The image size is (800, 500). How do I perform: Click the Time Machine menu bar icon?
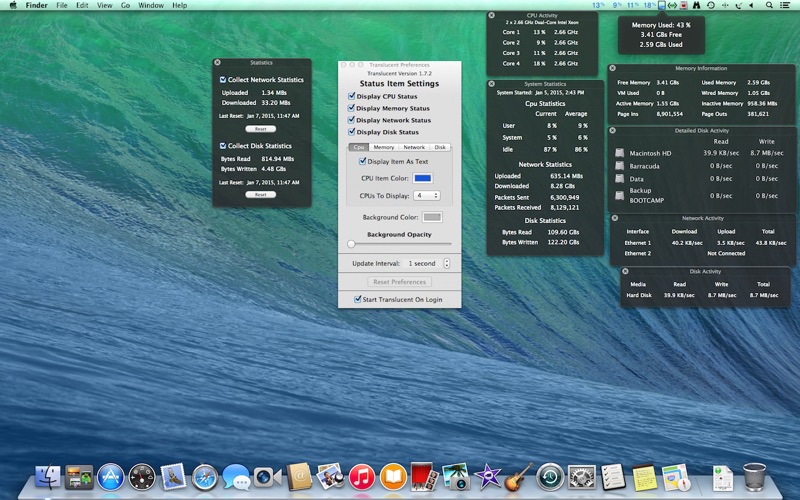[x=711, y=5]
